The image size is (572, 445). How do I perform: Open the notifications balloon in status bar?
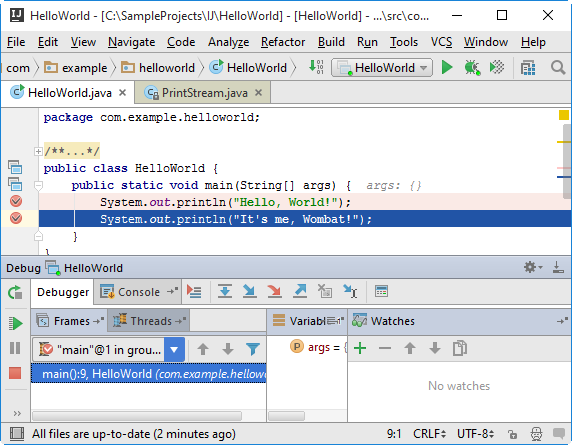pos(559,434)
